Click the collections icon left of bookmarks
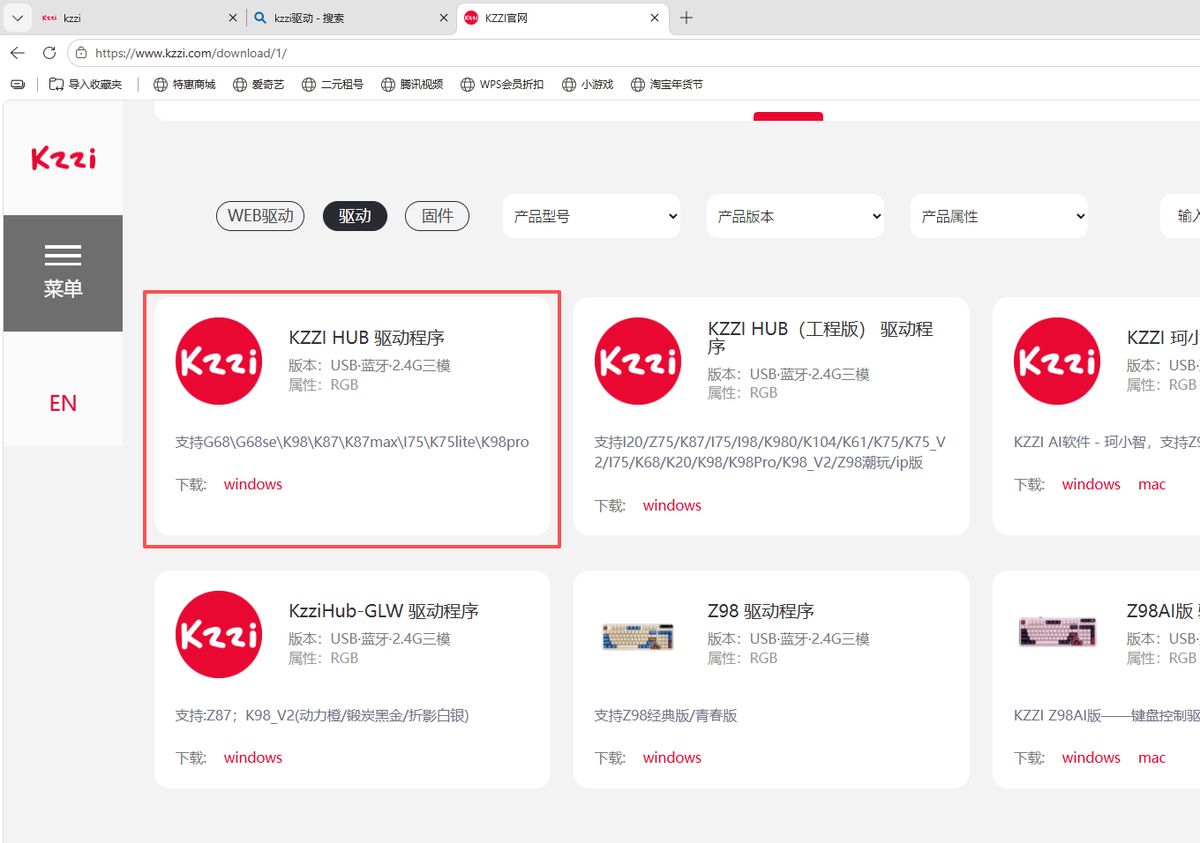The width and height of the screenshot is (1200, 843). [x=18, y=85]
